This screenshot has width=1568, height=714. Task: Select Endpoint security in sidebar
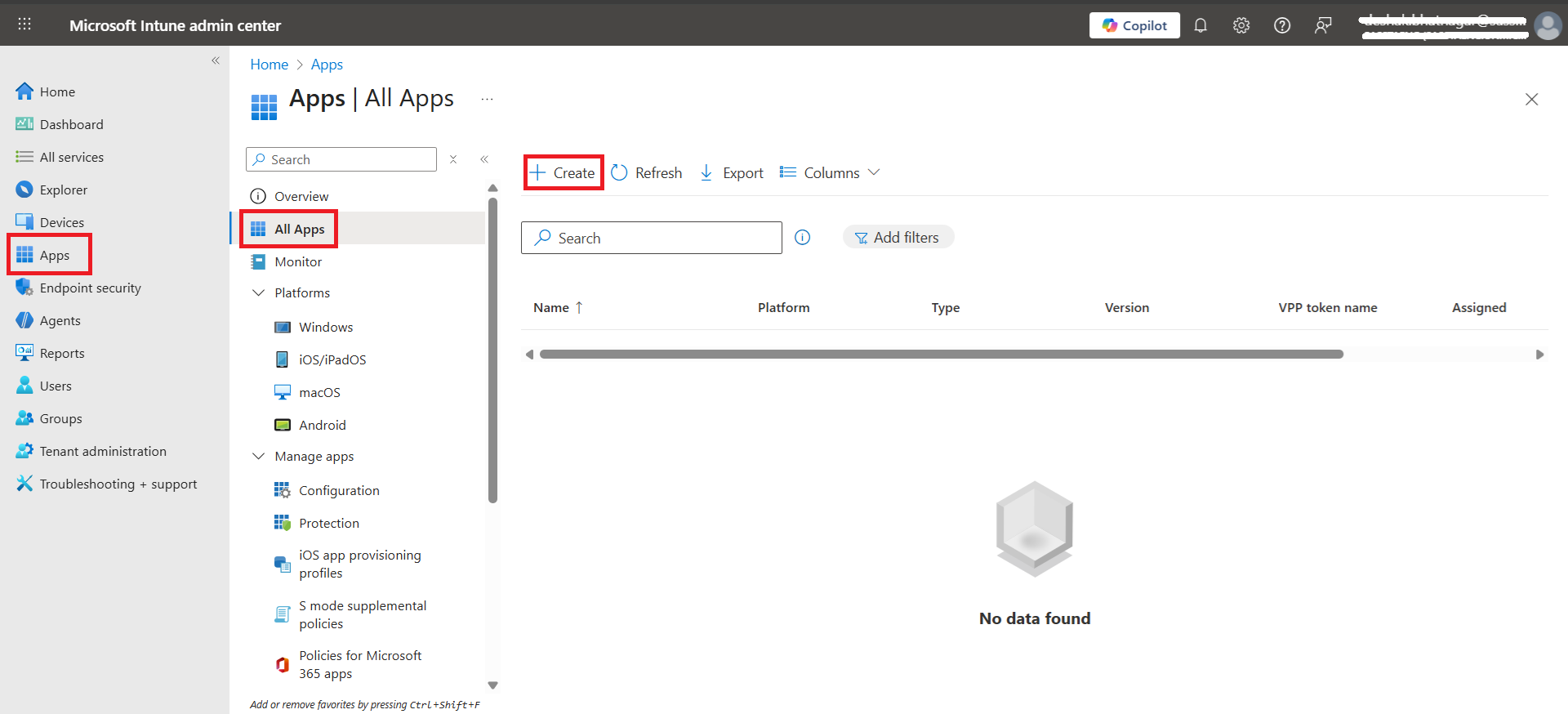90,288
